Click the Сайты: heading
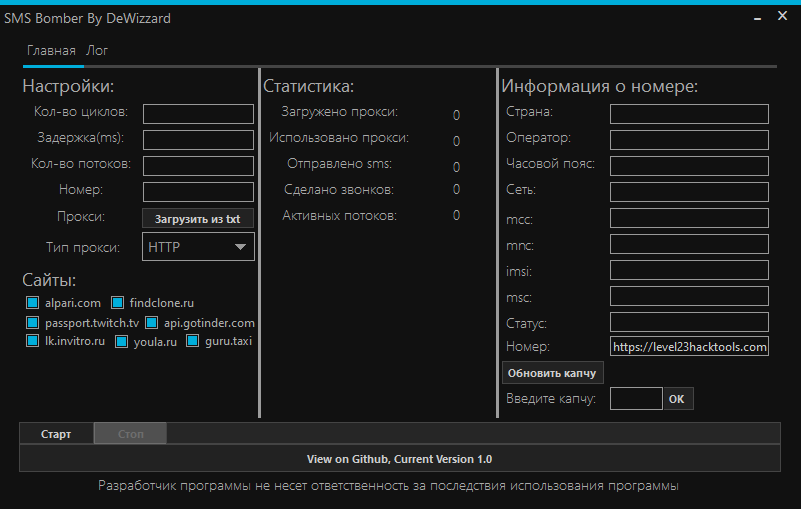The width and height of the screenshot is (801, 509). coord(49,280)
